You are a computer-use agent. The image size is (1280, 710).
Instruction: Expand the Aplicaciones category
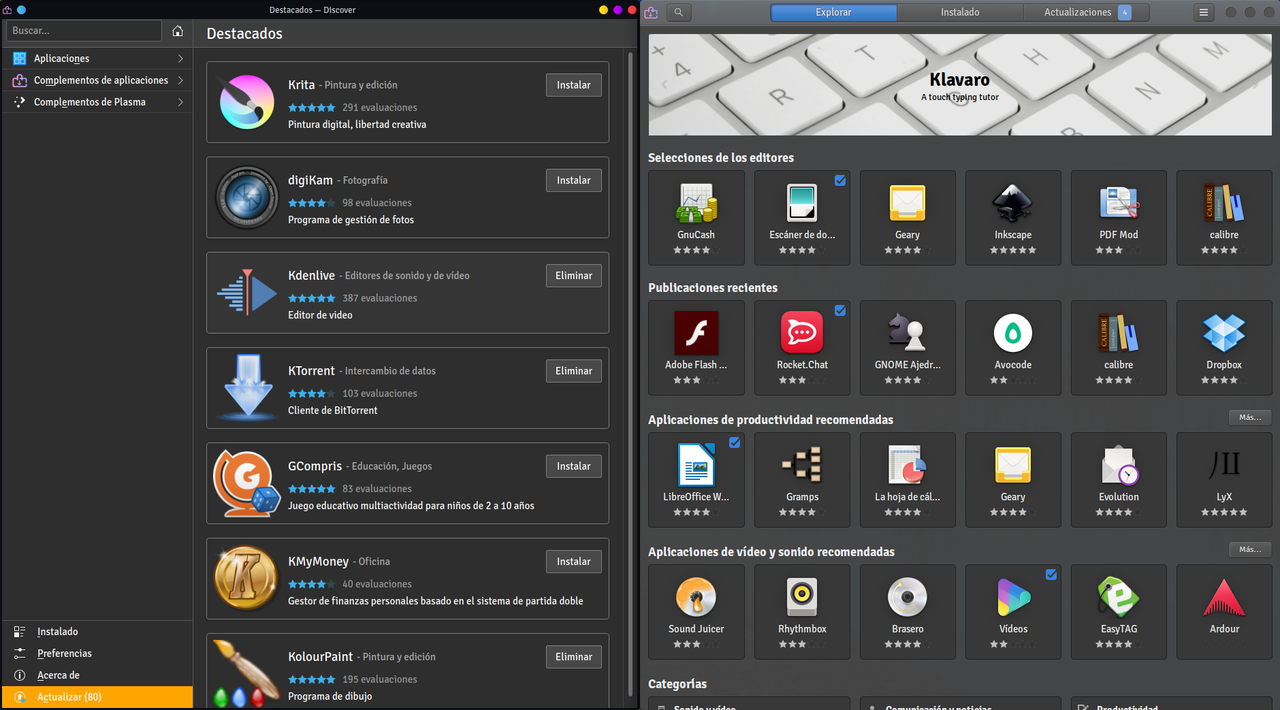coord(97,58)
